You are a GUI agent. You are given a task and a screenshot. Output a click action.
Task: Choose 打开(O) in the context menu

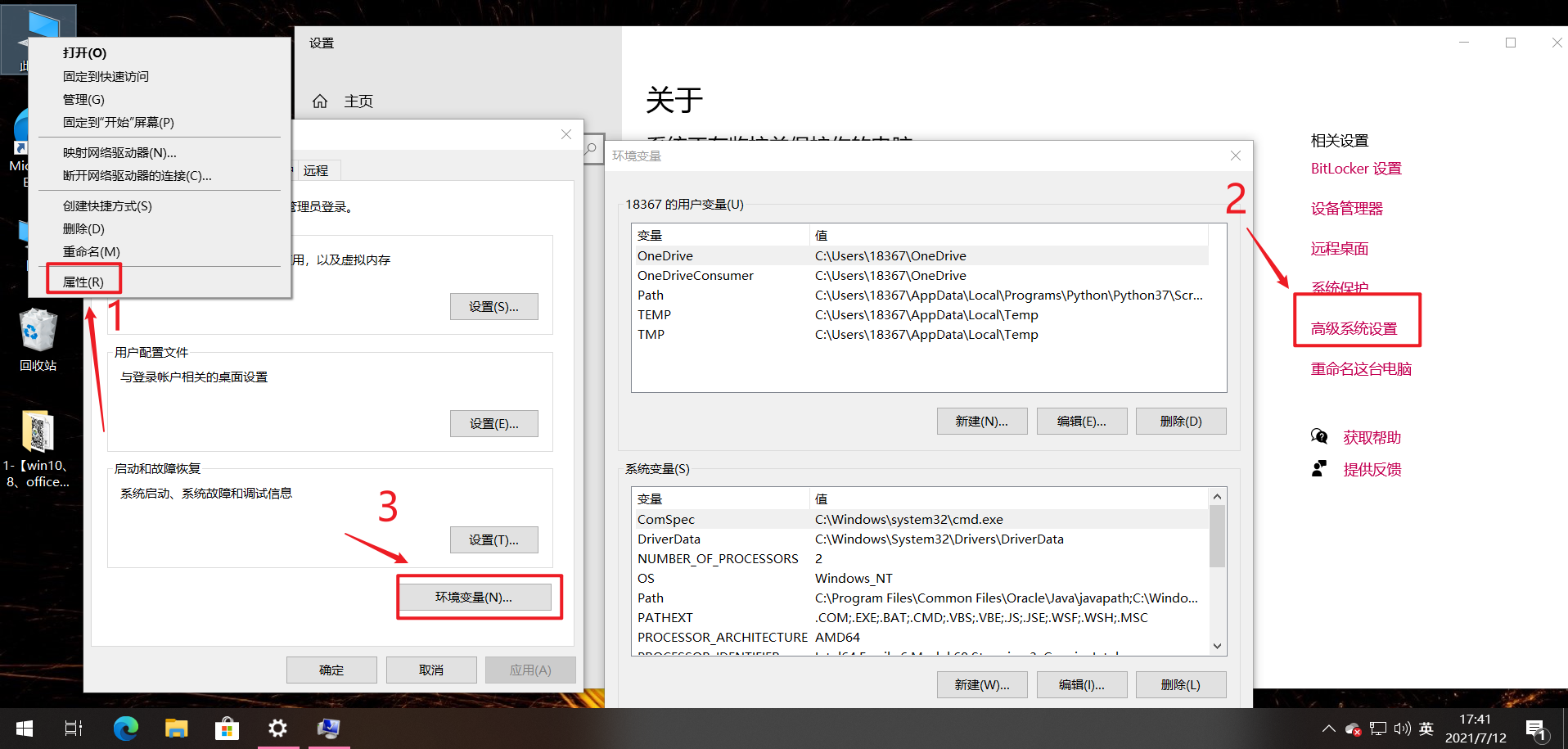(x=160, y=52)
